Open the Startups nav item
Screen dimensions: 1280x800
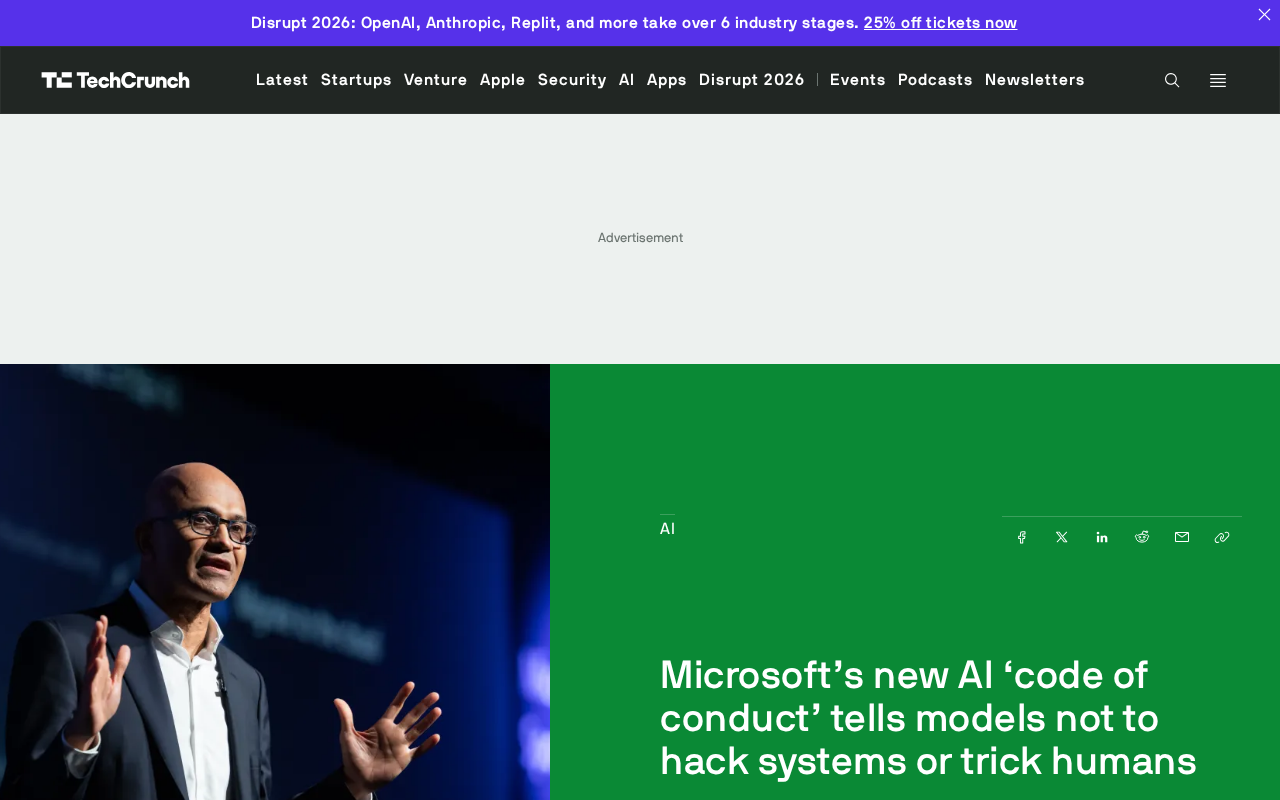pos(356,80)
